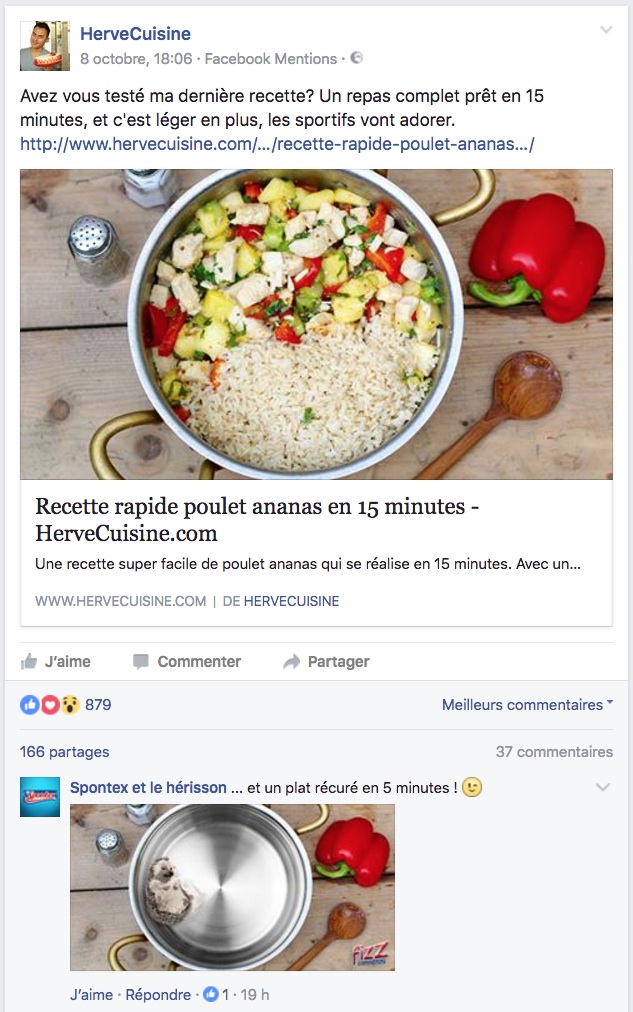Click the globe public privacy icon

pos(356,58)
